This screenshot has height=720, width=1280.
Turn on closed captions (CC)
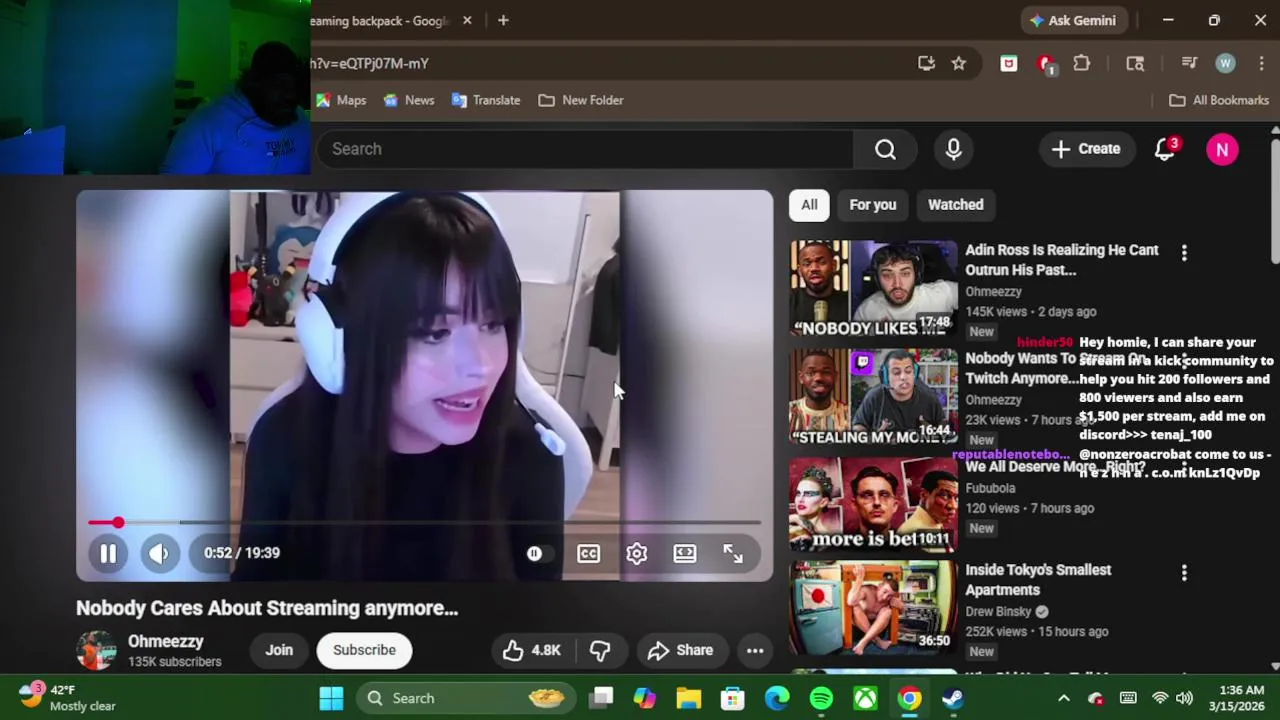click(588, 553)
